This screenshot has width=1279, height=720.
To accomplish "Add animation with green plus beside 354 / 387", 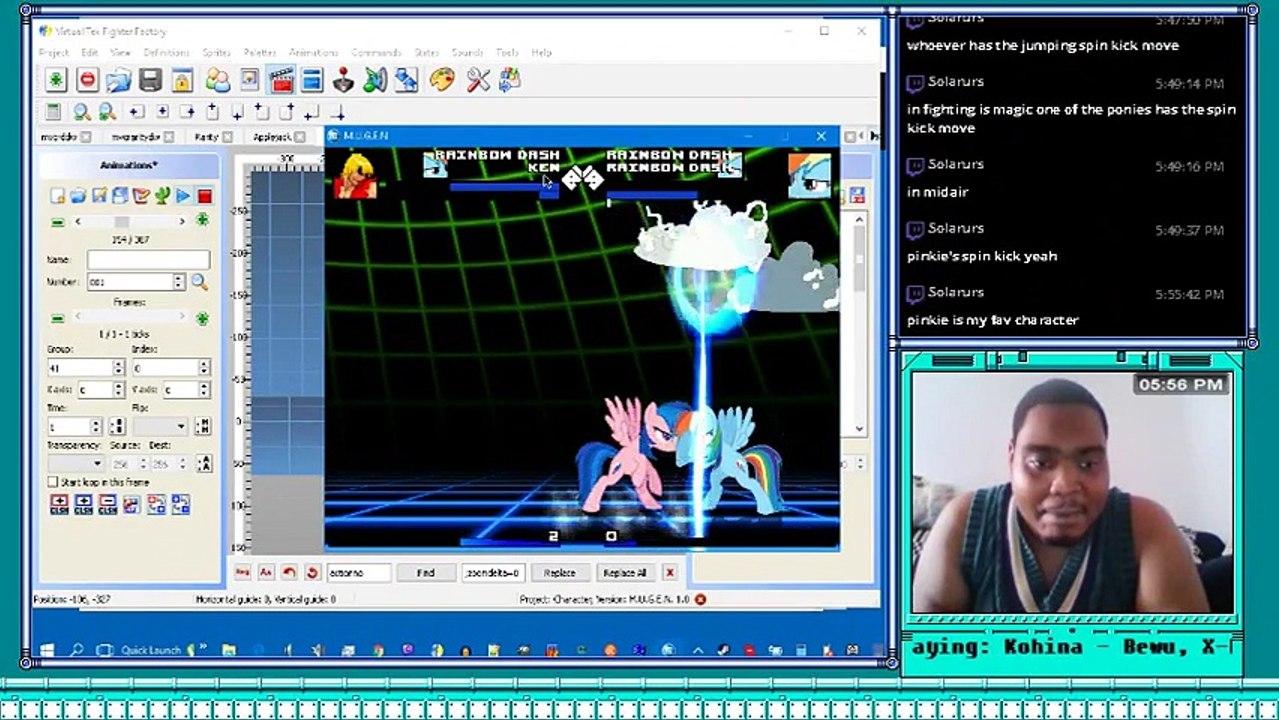I will [202, 220].
